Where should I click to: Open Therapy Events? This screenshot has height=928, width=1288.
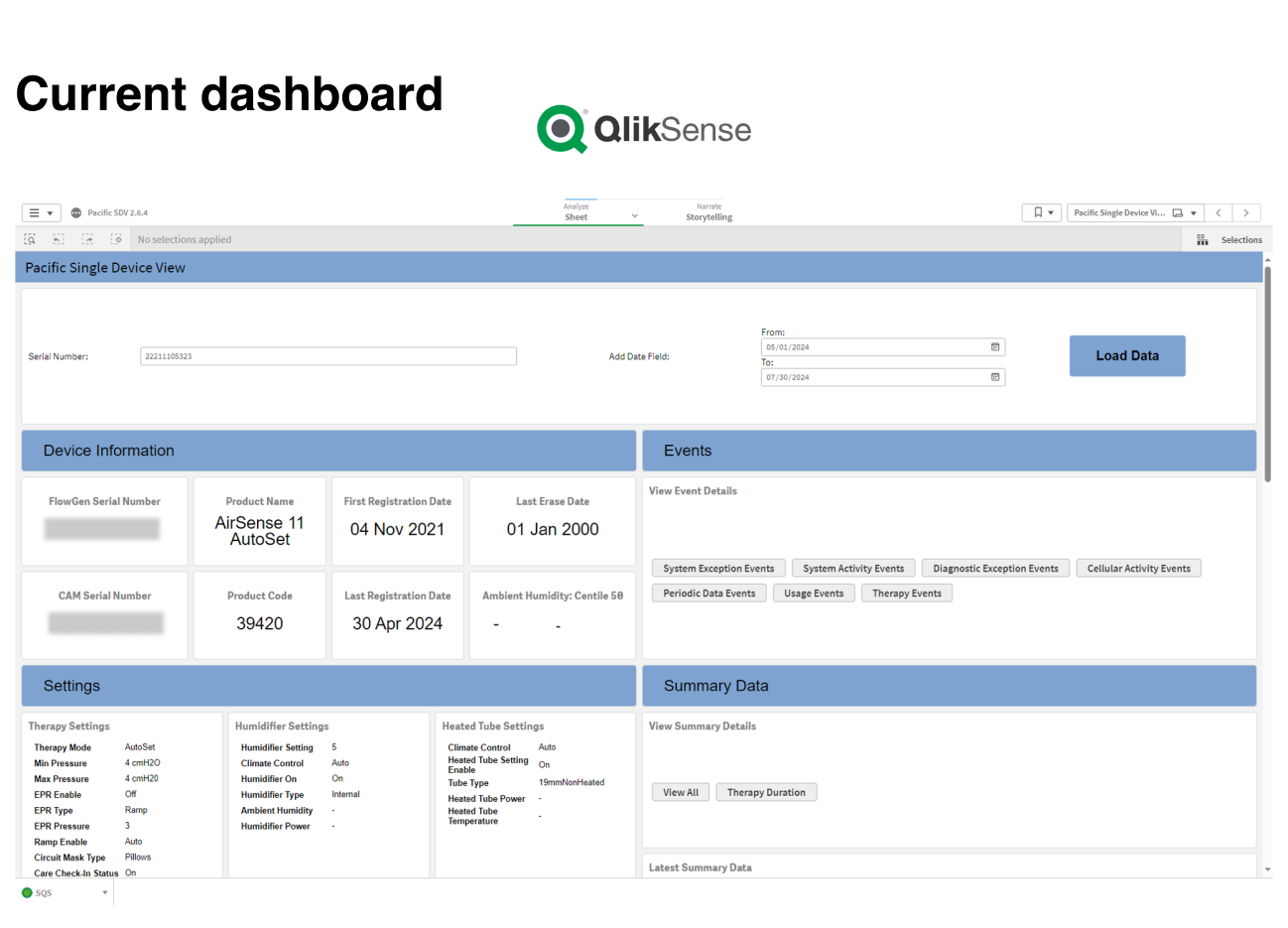907,594
